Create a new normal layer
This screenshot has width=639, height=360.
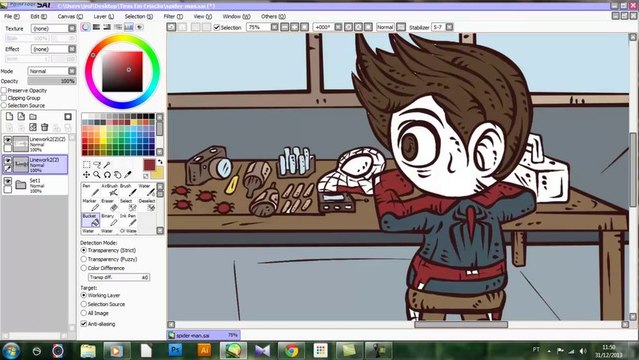pyautogui.click(x=9, y=117)
